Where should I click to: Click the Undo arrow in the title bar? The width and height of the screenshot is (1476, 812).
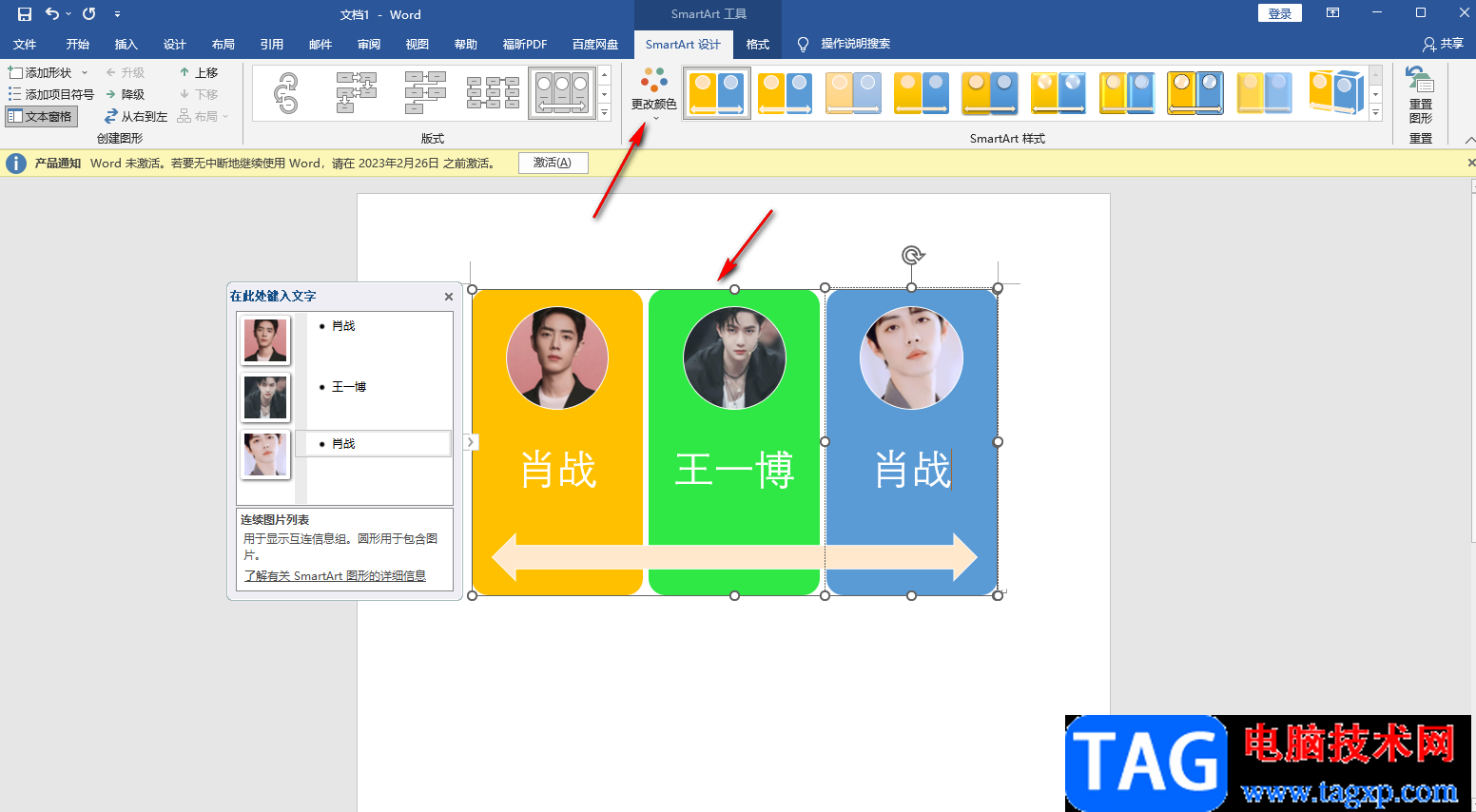[52, 14]
